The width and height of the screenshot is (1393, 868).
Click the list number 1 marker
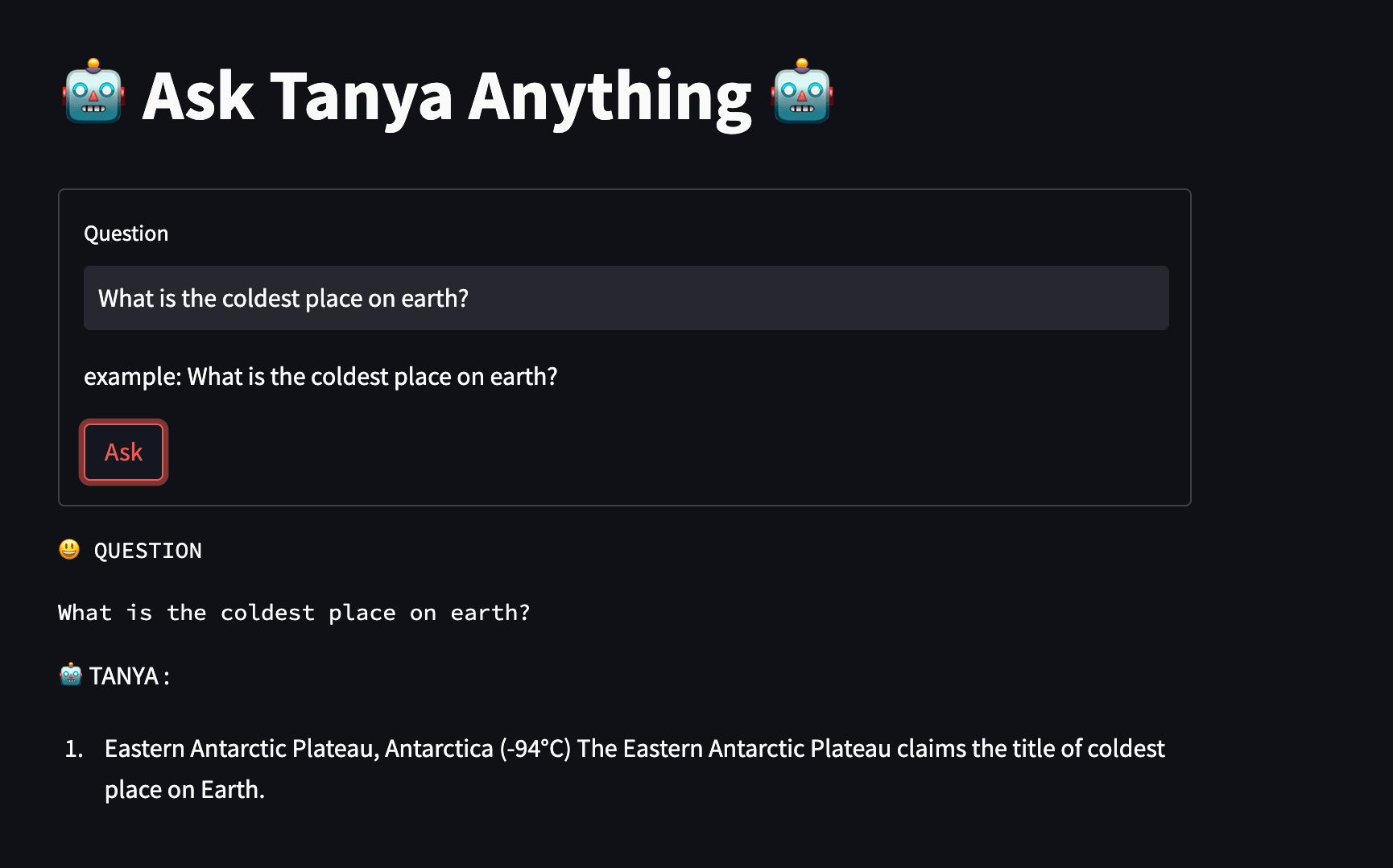(74, 749)
